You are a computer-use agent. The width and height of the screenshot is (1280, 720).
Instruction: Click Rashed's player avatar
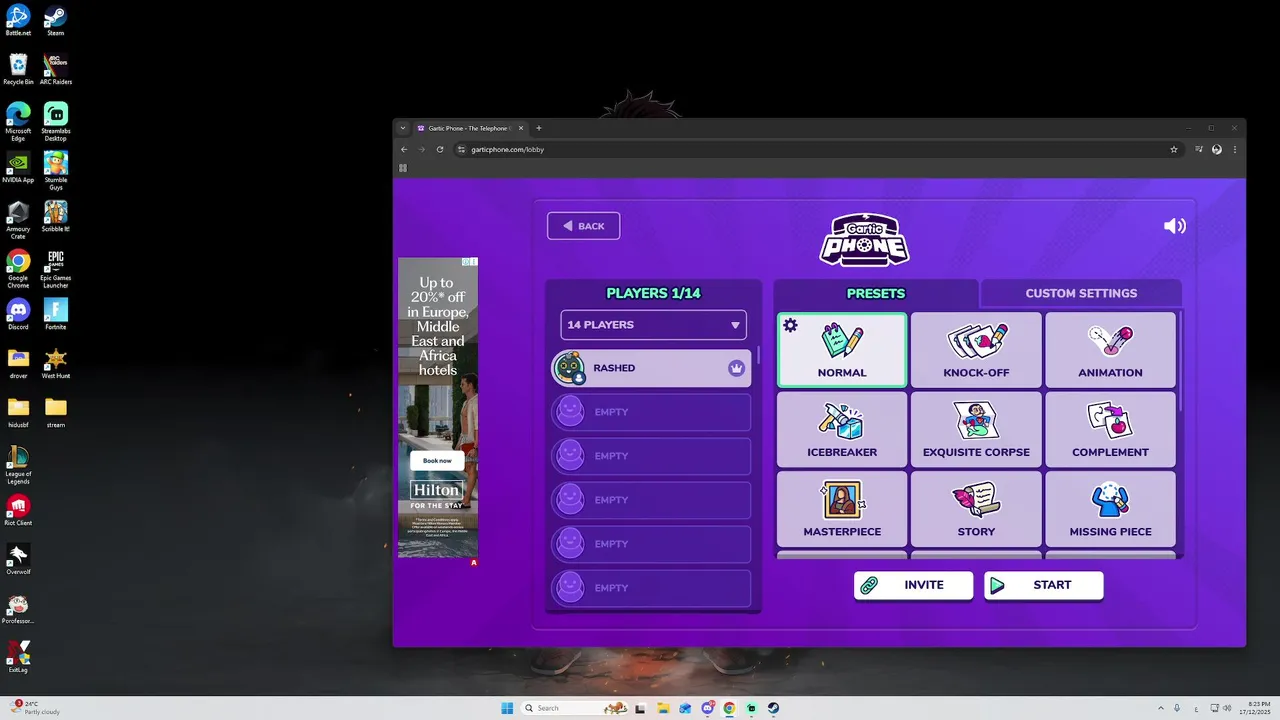[570, 368]
